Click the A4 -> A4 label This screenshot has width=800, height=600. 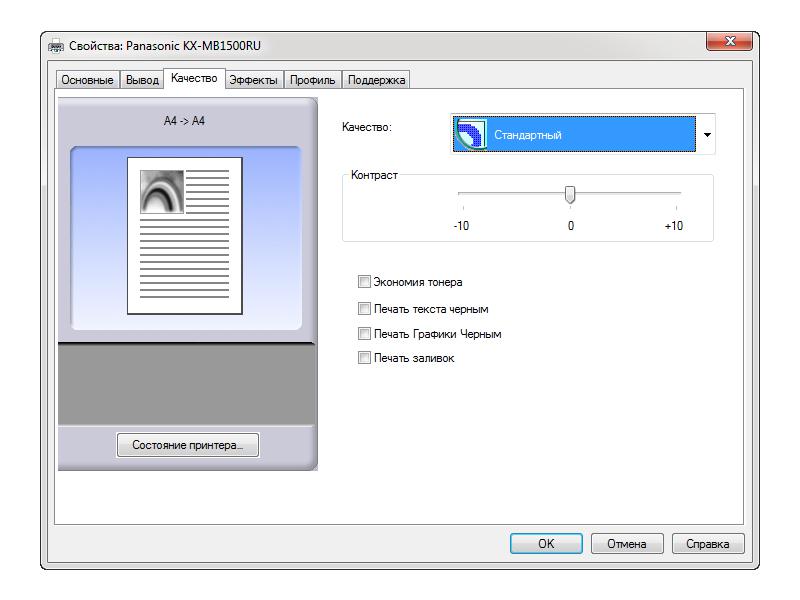click(x=184, y=121)
